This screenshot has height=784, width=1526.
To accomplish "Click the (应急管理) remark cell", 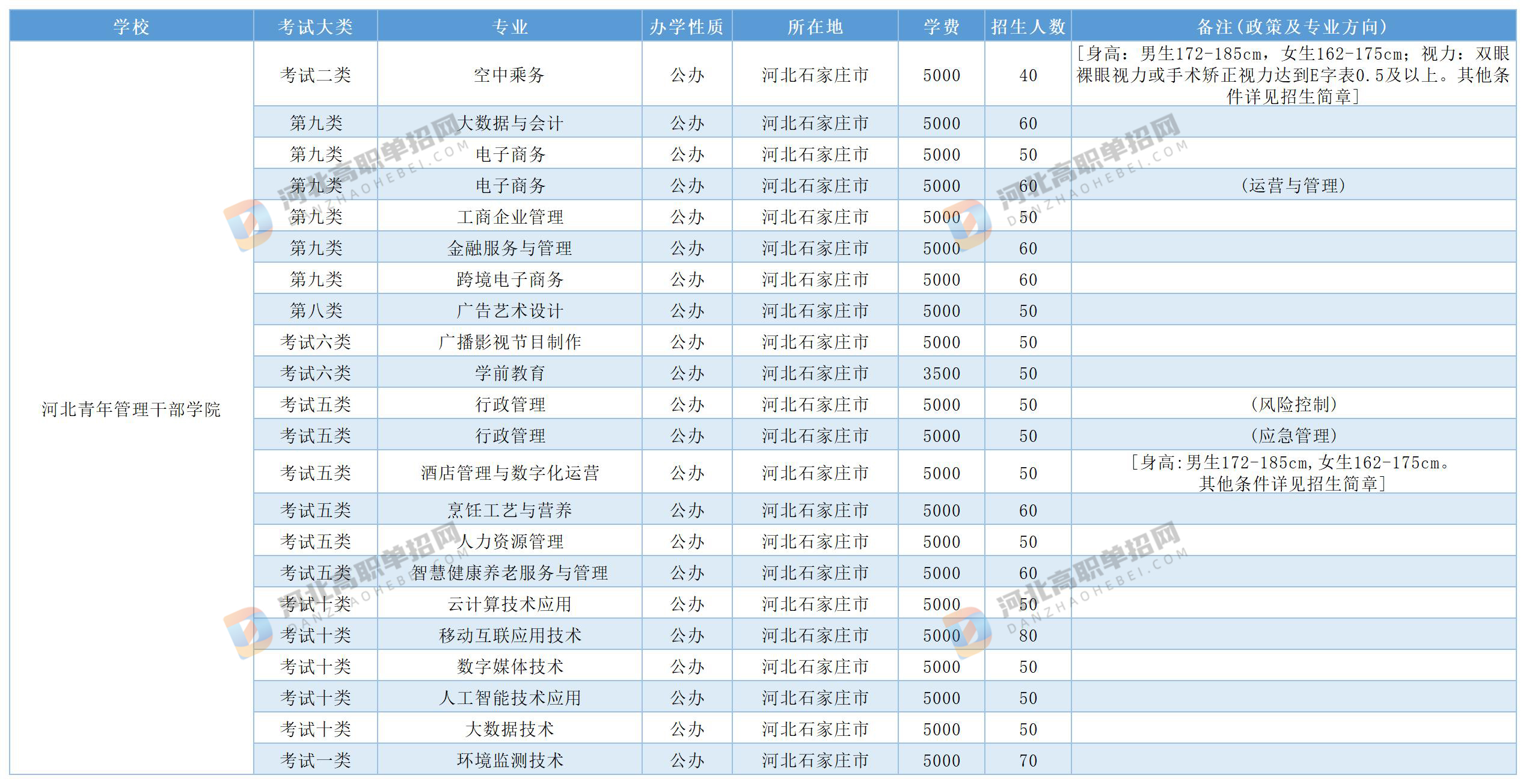I will point(1293,435).
